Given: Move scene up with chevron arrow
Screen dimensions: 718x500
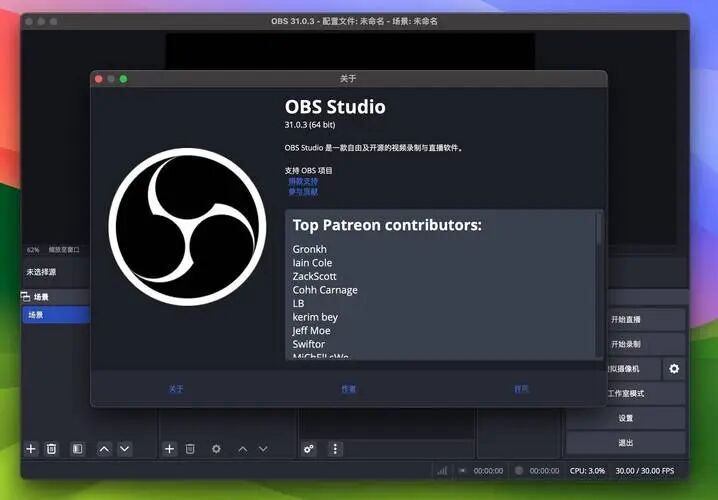Looking at the screenshot, I should 104,449.
